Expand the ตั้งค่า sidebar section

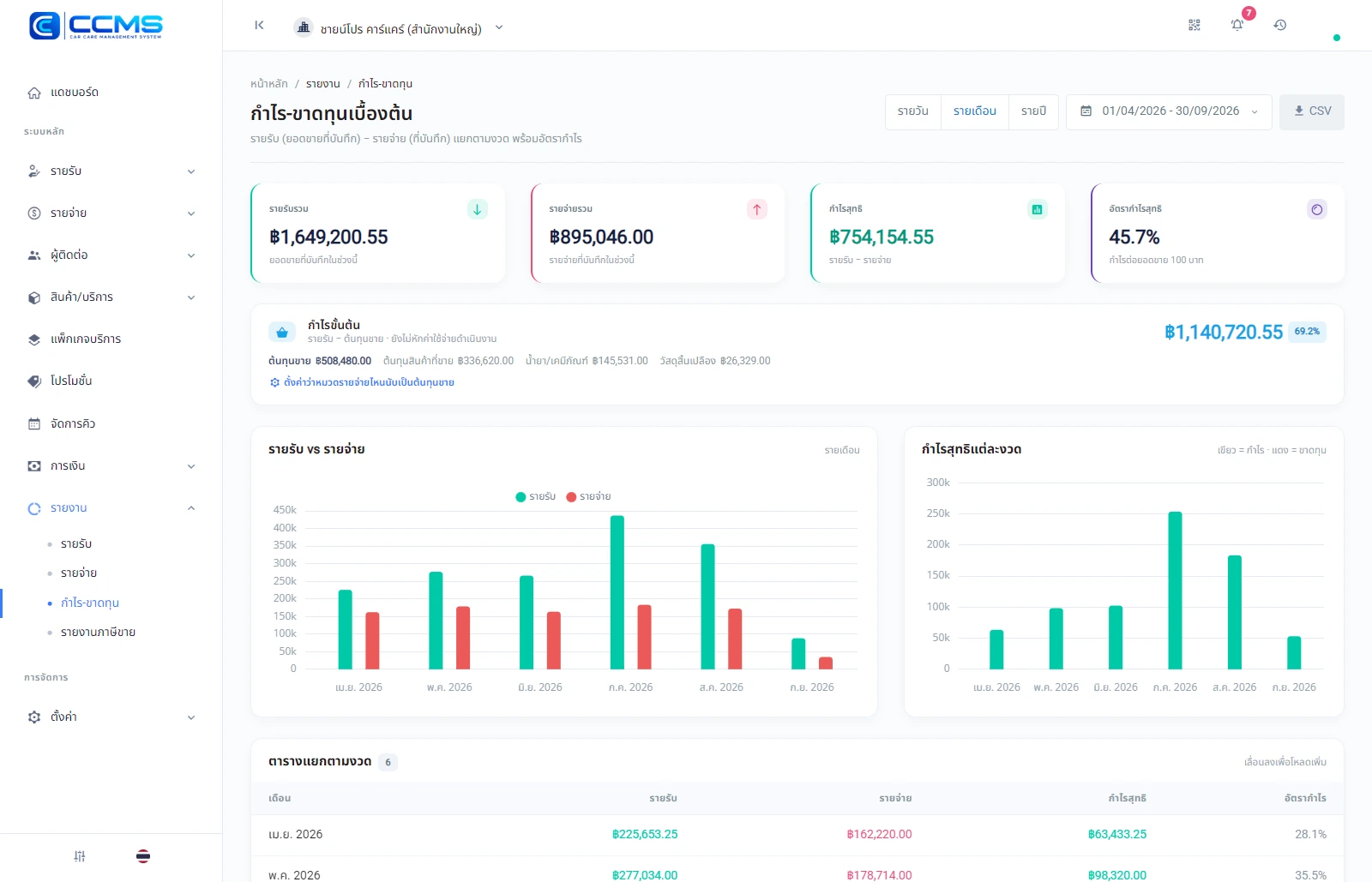(111, 717)
